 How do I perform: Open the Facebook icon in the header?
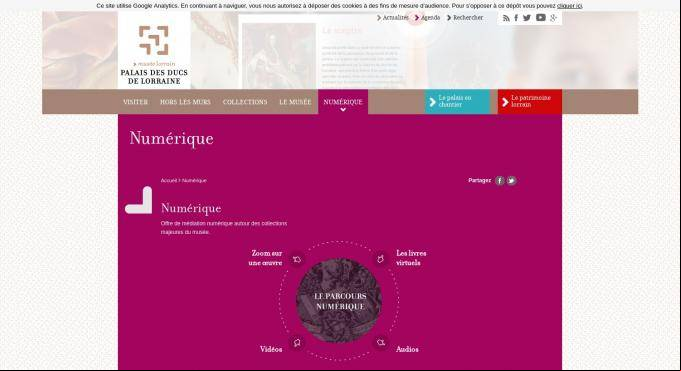point(516,18)
